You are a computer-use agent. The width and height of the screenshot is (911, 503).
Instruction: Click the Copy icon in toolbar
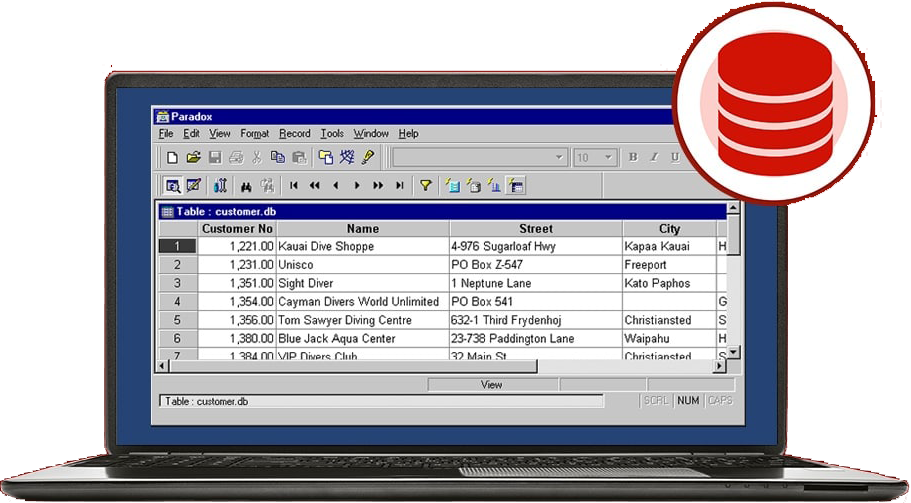click(x=278, y=157)
